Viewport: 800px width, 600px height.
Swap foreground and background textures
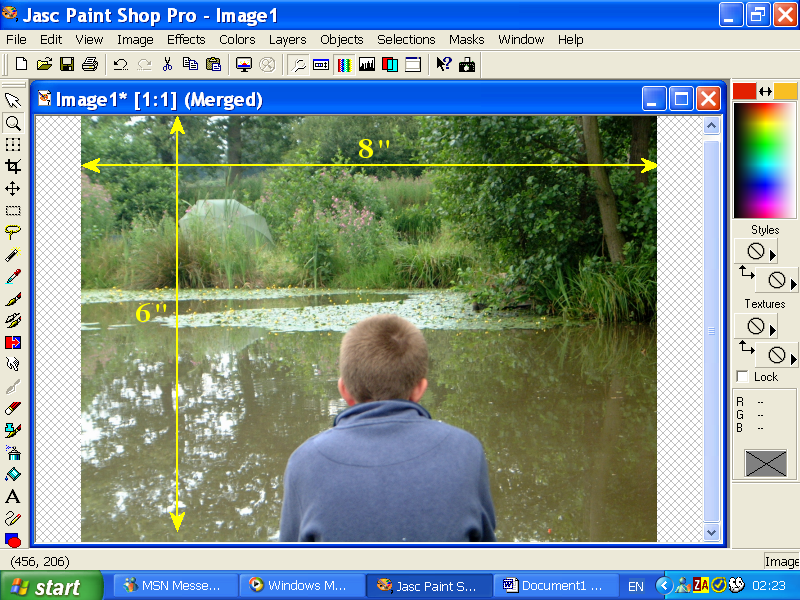tap(746, 348)
